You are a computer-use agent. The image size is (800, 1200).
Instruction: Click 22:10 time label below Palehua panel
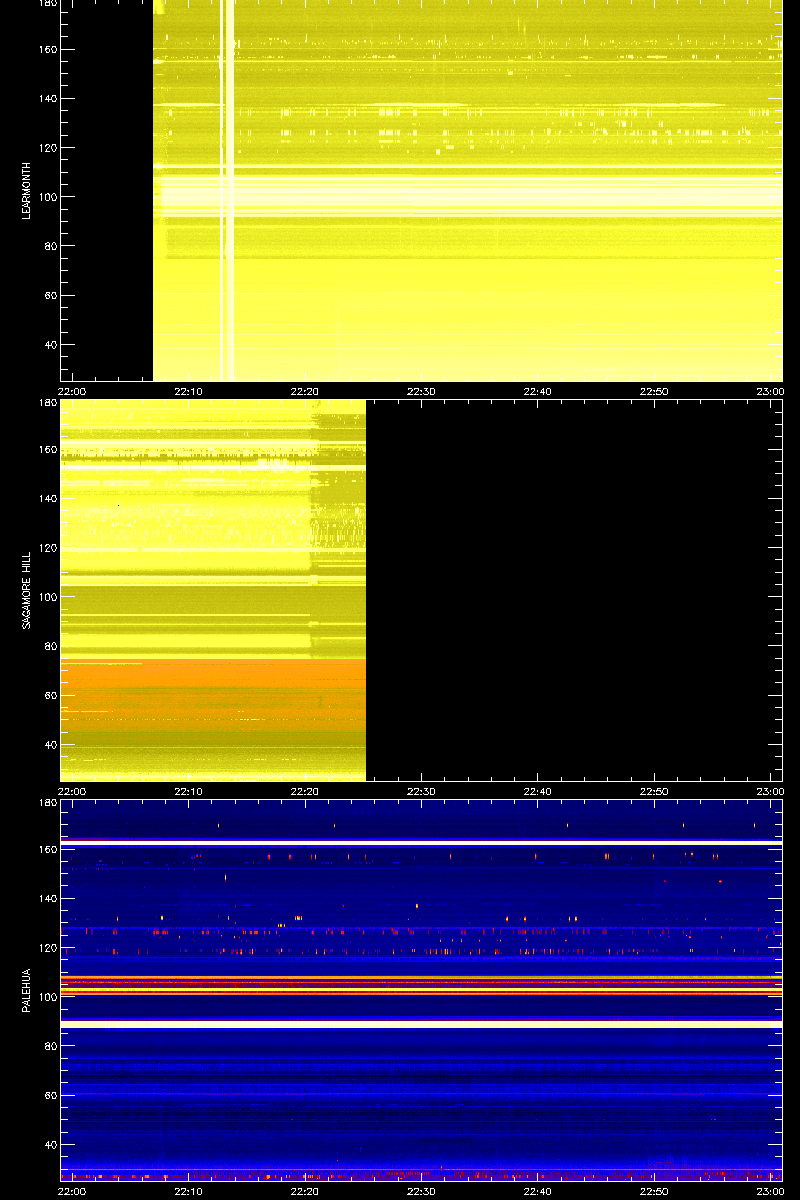pyautogui.click(x=189, y=1191)
